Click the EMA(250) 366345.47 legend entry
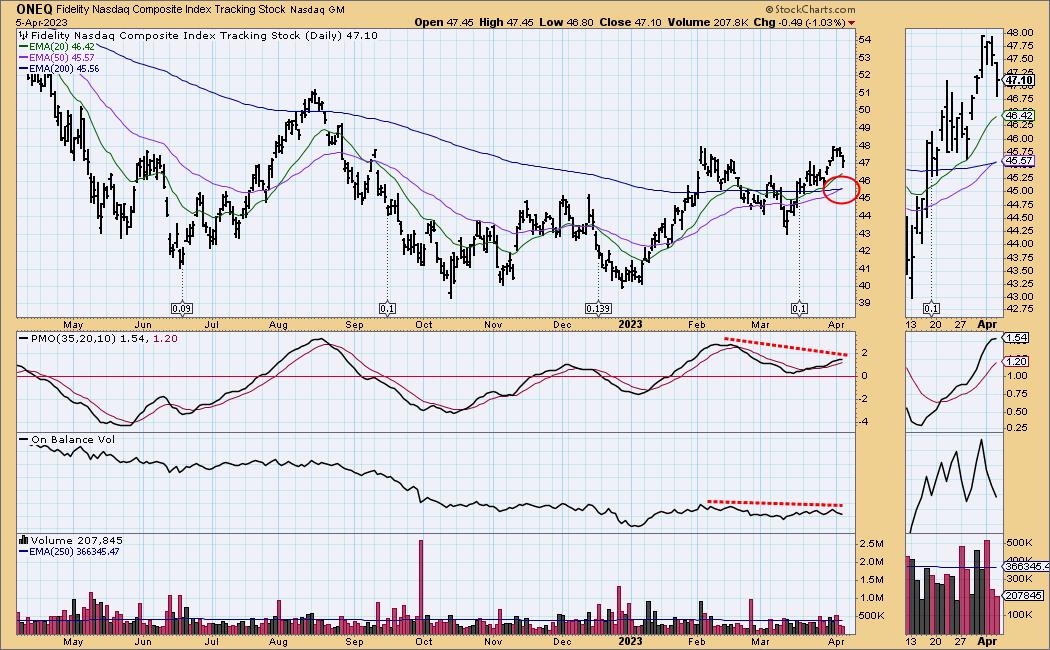Viewport: 1050px width, 650px height. click(x=69, y=552)
